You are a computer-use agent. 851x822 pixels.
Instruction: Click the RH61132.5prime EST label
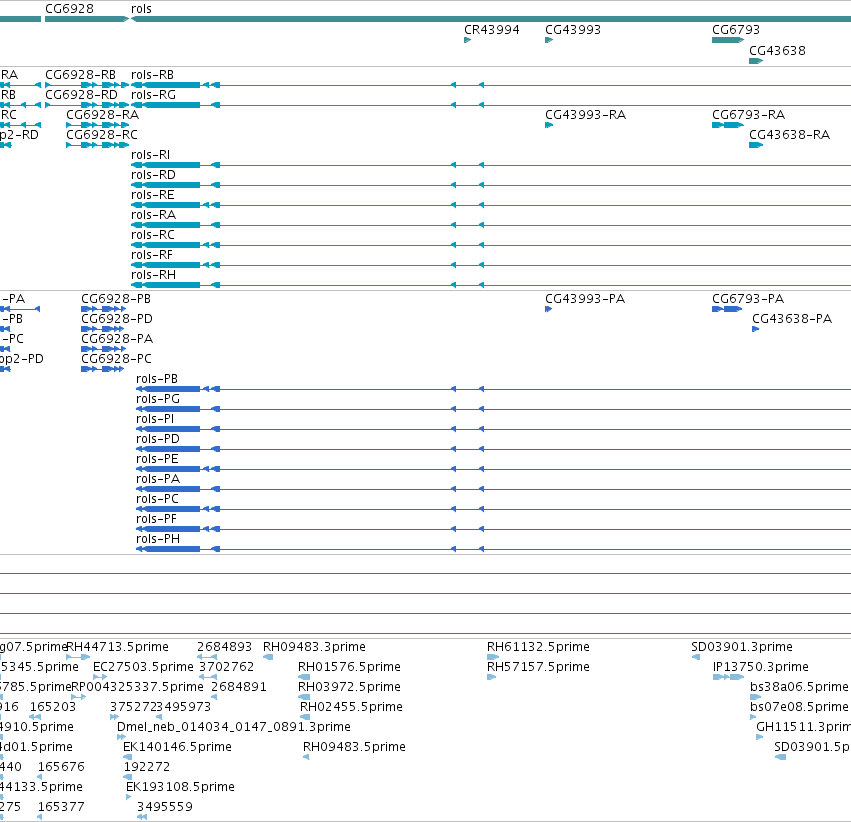tap(538, 647)
